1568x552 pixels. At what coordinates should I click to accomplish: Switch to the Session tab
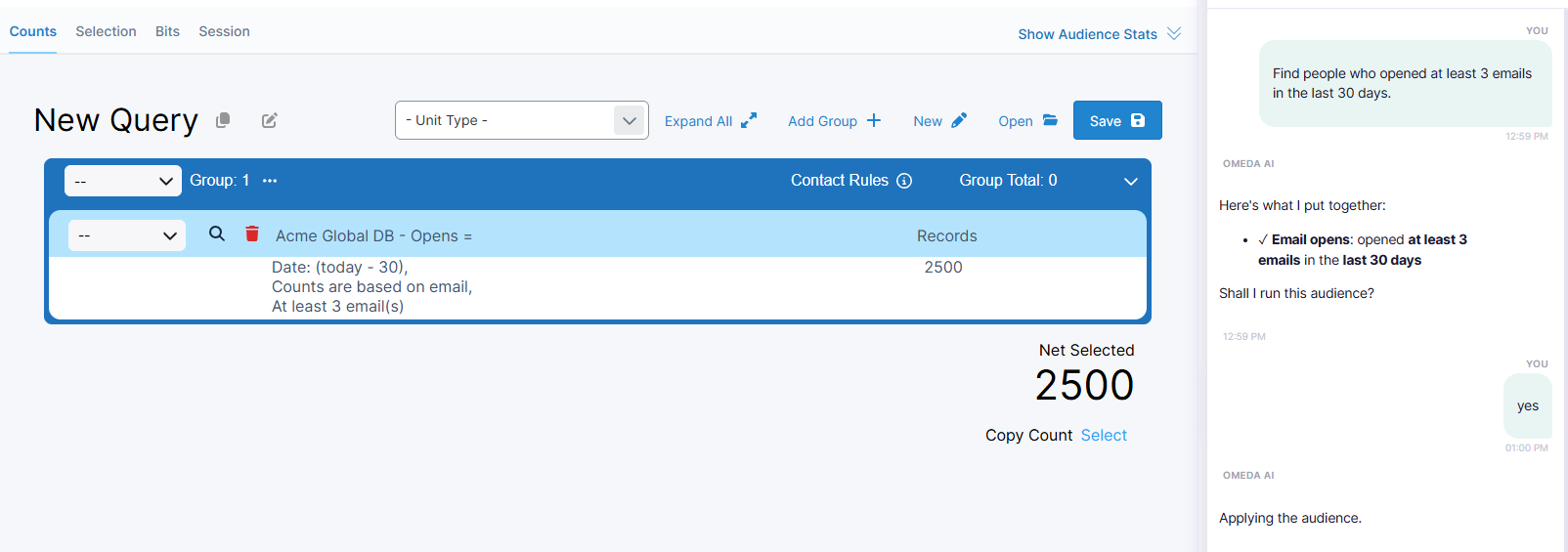(224, 31)
